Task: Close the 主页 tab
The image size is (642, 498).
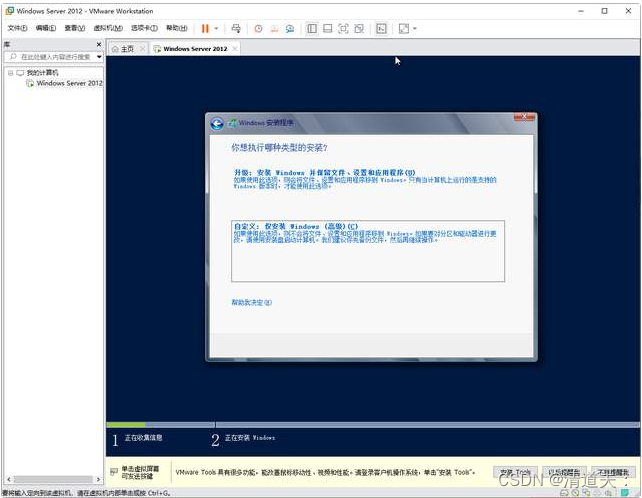Action: pos(142,49)
